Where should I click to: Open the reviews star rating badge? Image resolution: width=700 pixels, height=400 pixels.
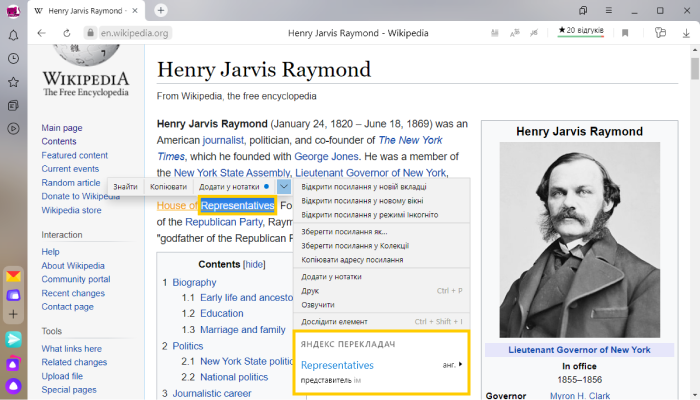(581, 31)
